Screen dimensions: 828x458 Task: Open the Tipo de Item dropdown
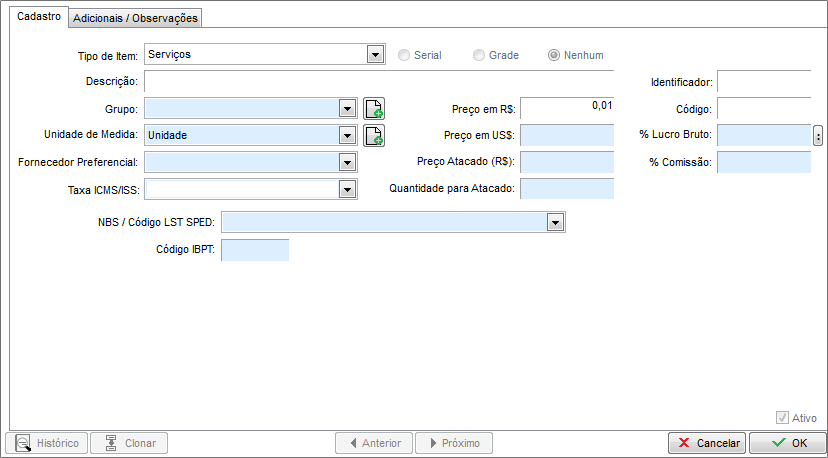(376, 55)
